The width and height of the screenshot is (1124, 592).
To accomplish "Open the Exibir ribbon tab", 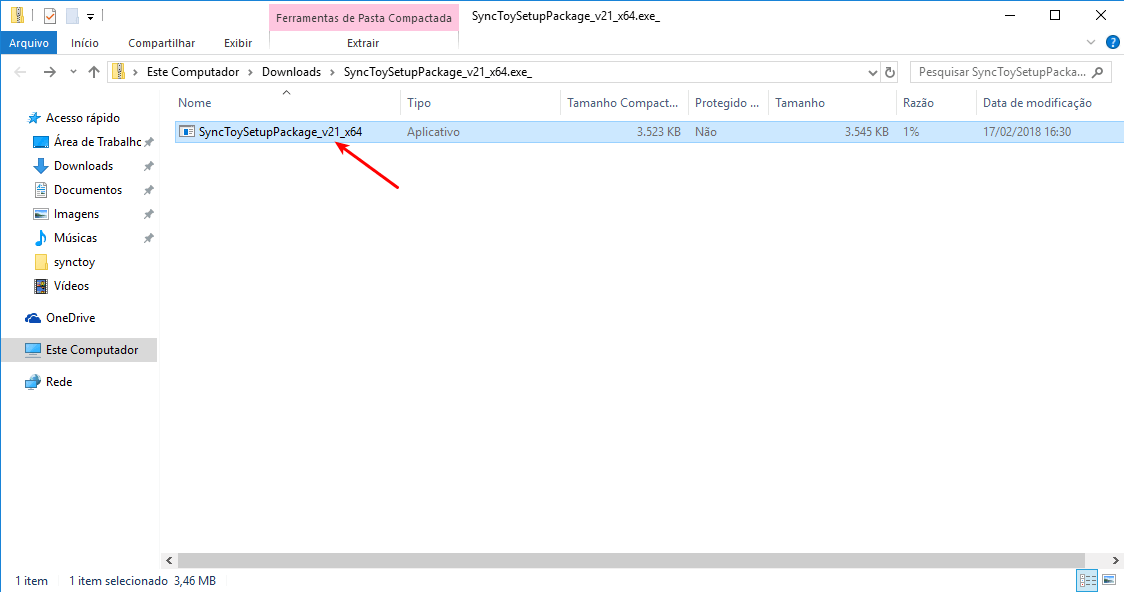I will click(x=238, y=43).
